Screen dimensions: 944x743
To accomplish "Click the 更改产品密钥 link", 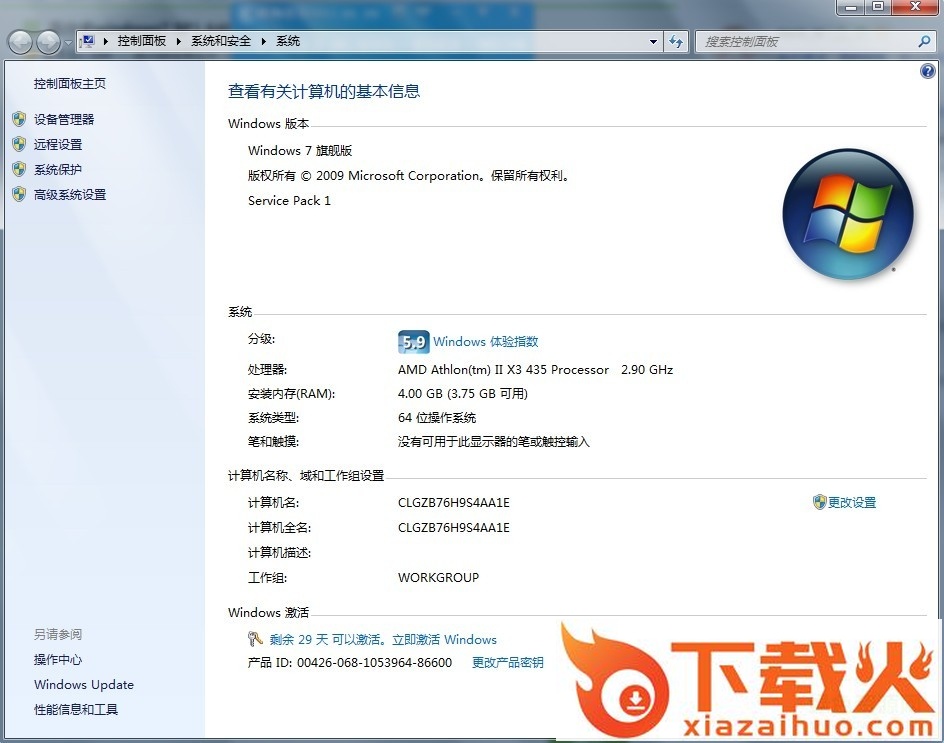I will 507,662.
